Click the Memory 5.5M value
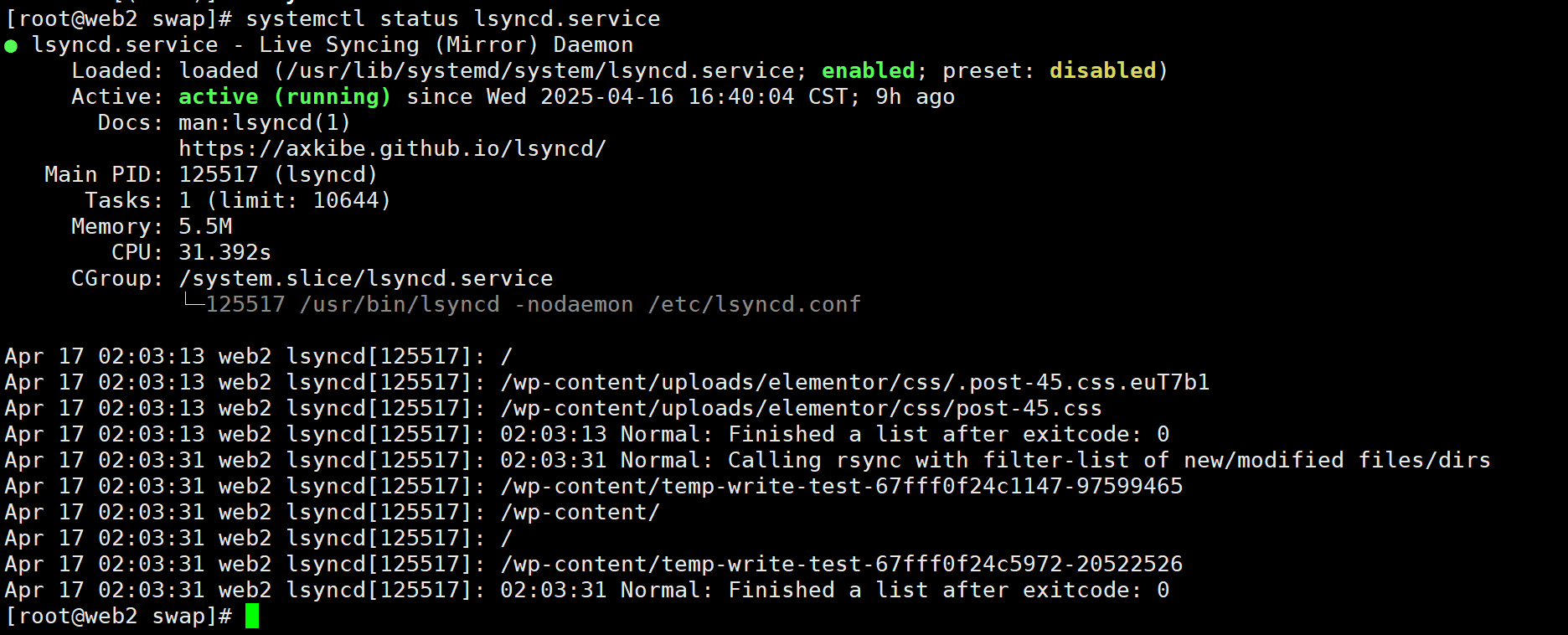The height and width of the screenshot is (635, 1568). [x=205, y=226]
